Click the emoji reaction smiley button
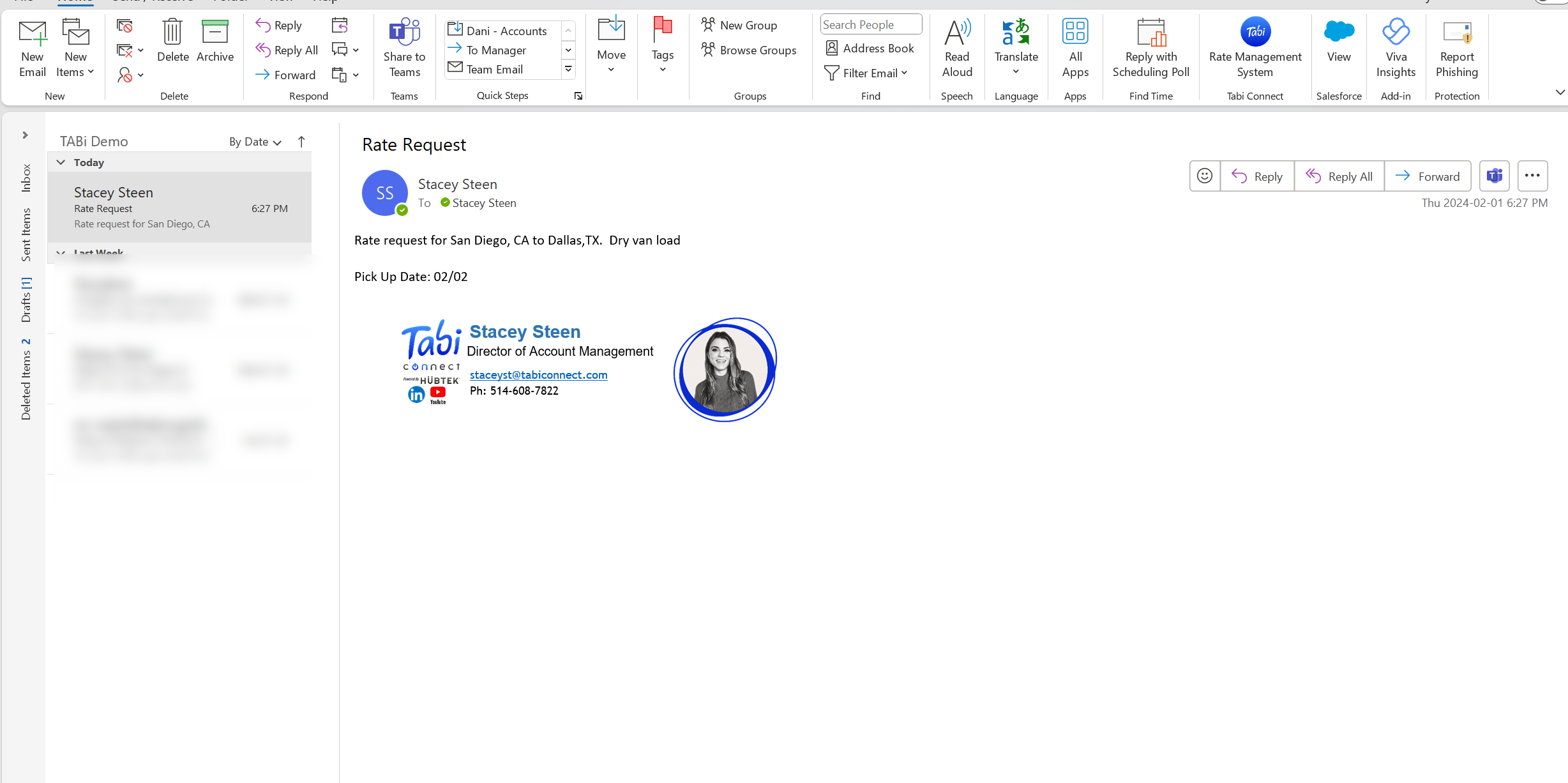 coord(1204,176)
